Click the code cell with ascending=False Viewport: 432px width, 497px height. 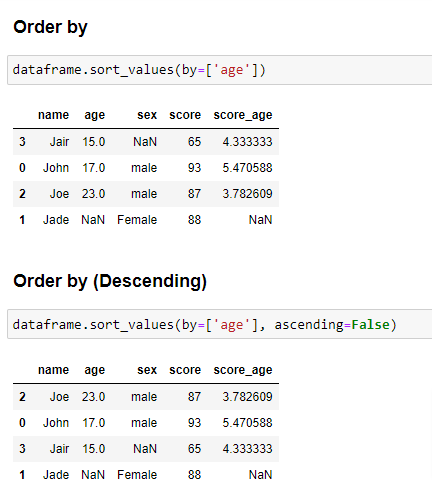tap(220, 325)
